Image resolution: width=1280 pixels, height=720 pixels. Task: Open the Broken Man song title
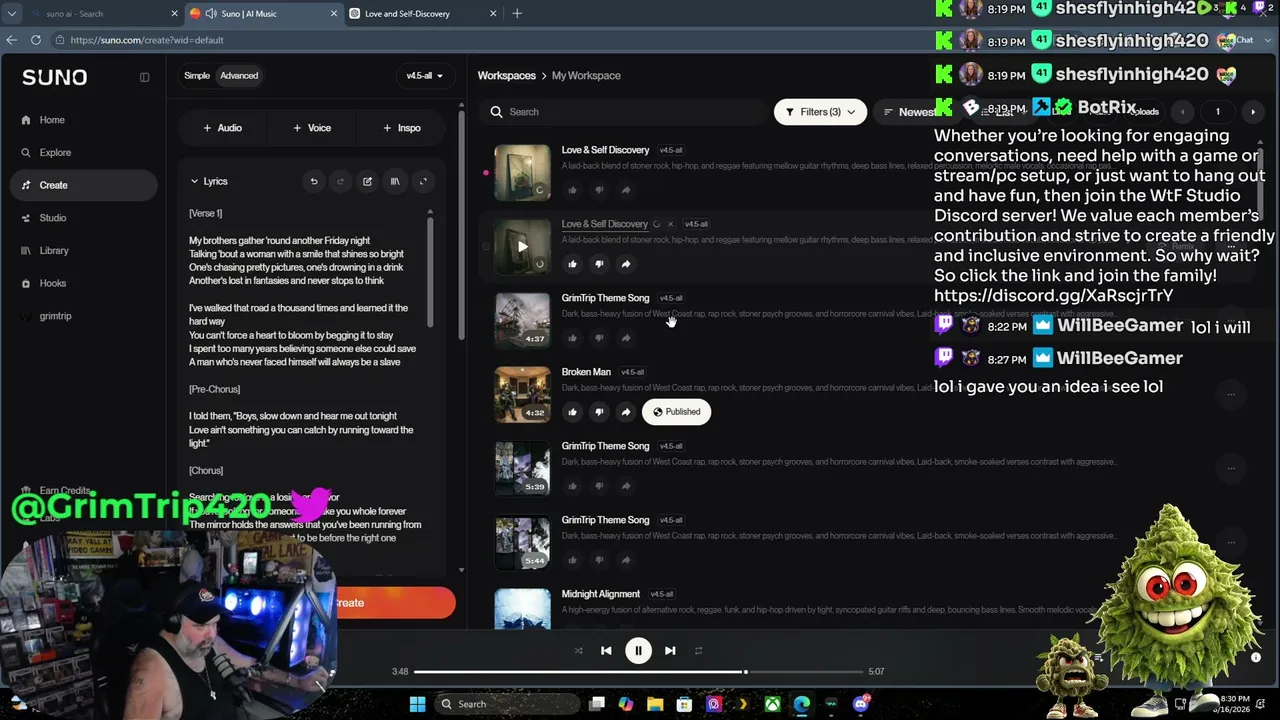(586, 372)
